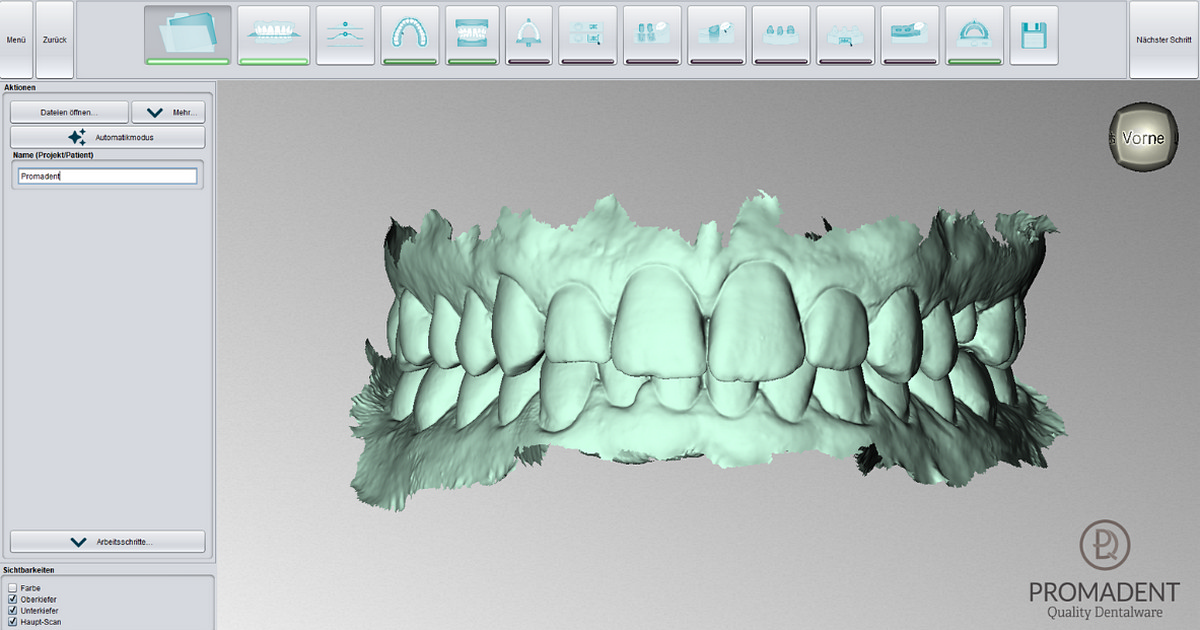
Task: Click Zurück to go back
Action: 54,40
